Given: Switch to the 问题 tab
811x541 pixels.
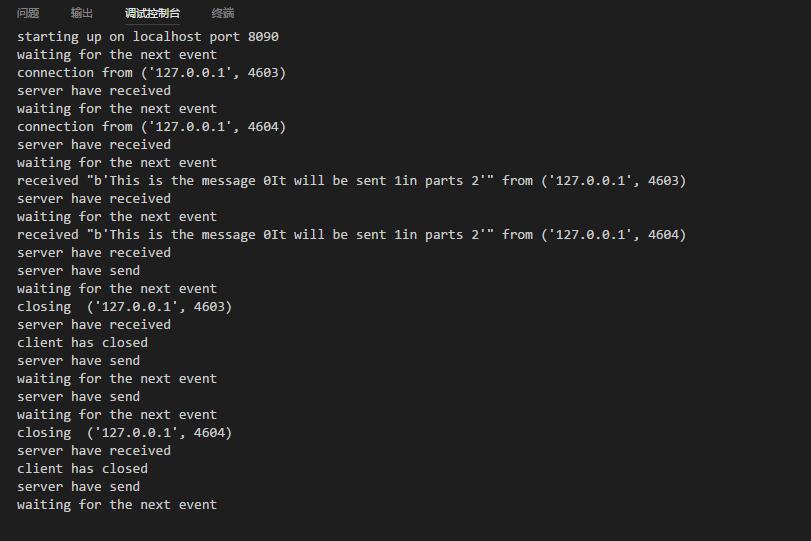Looking at the screenshot, I should 28,13.
